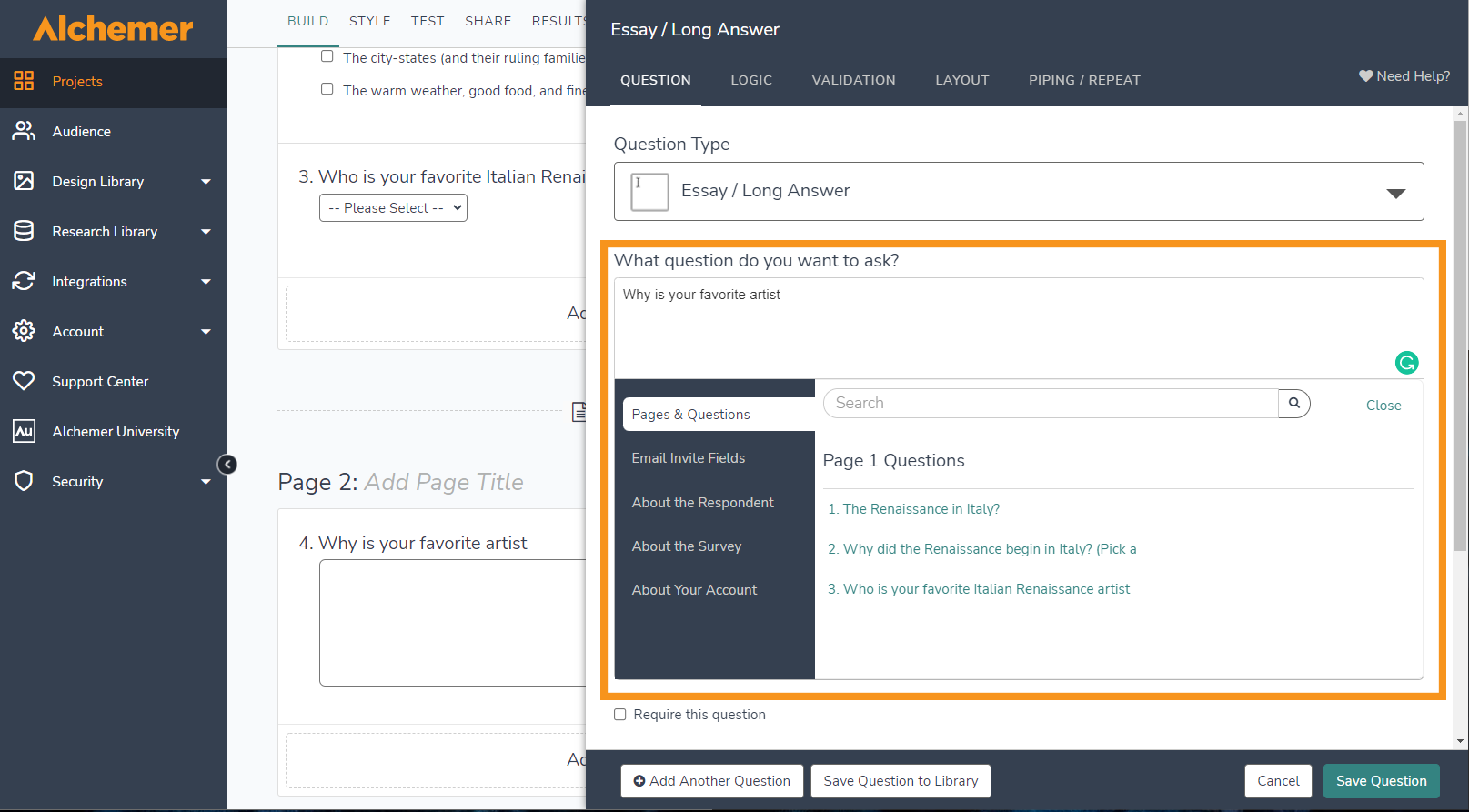1469x812 pixels.
Task: Collapse sidebar using the arrow circle icon
Action: click(227, 465)
